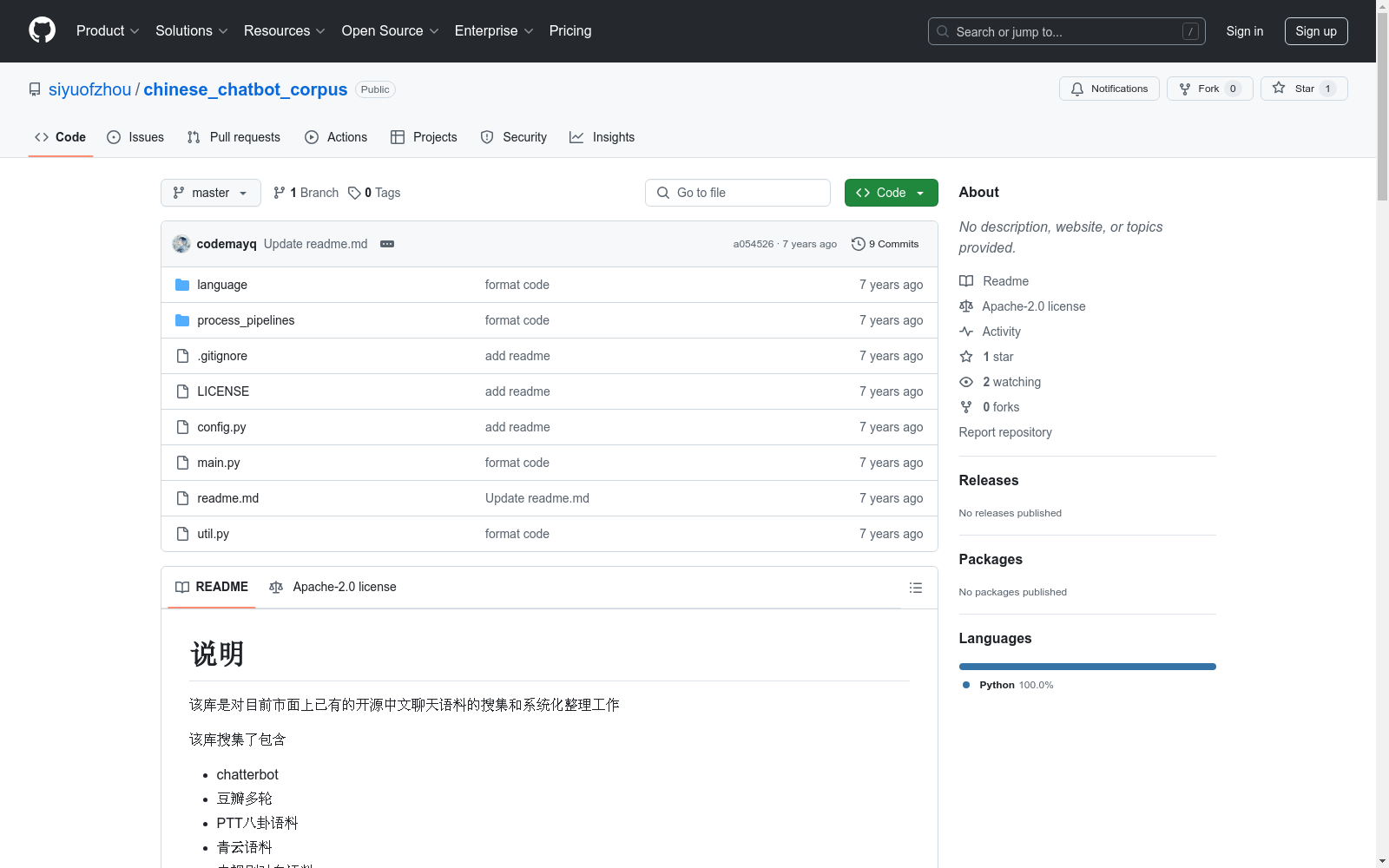Switch to Apache-2.0 license tab
Image resolution: width=1389 pixels, height=868 pixels.
332,587
